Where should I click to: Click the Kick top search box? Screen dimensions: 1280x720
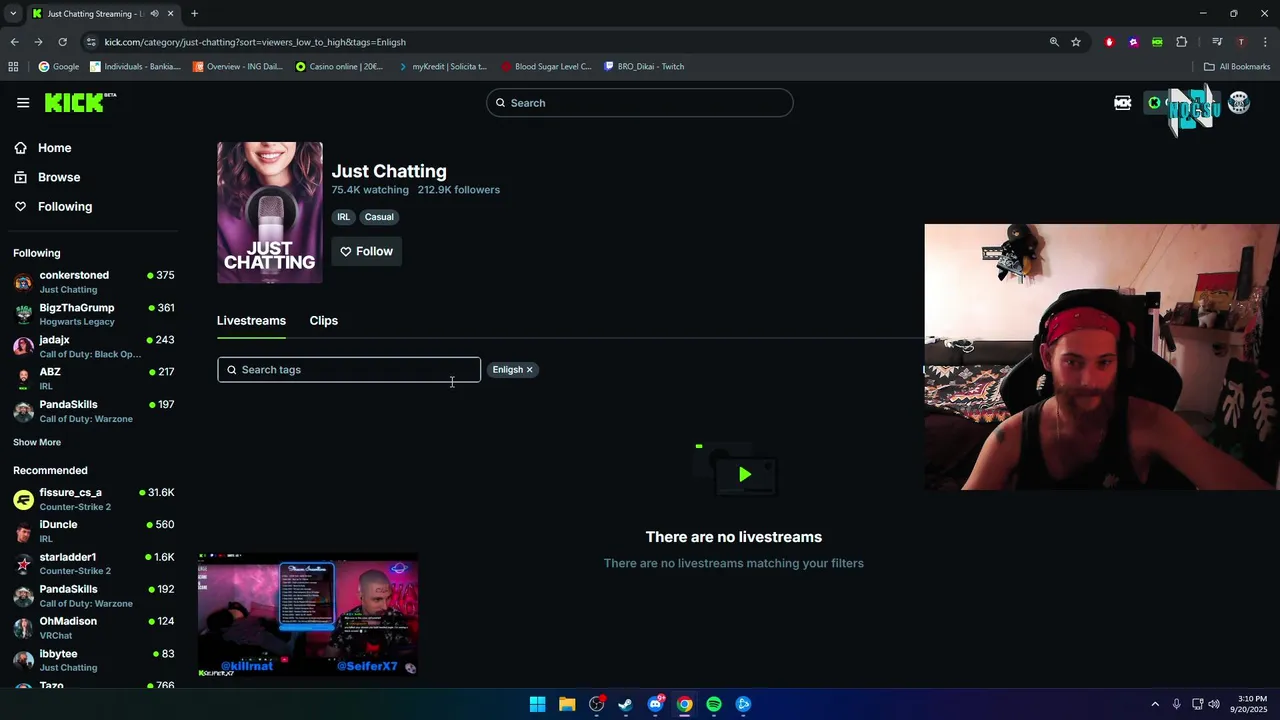[640, 103]
